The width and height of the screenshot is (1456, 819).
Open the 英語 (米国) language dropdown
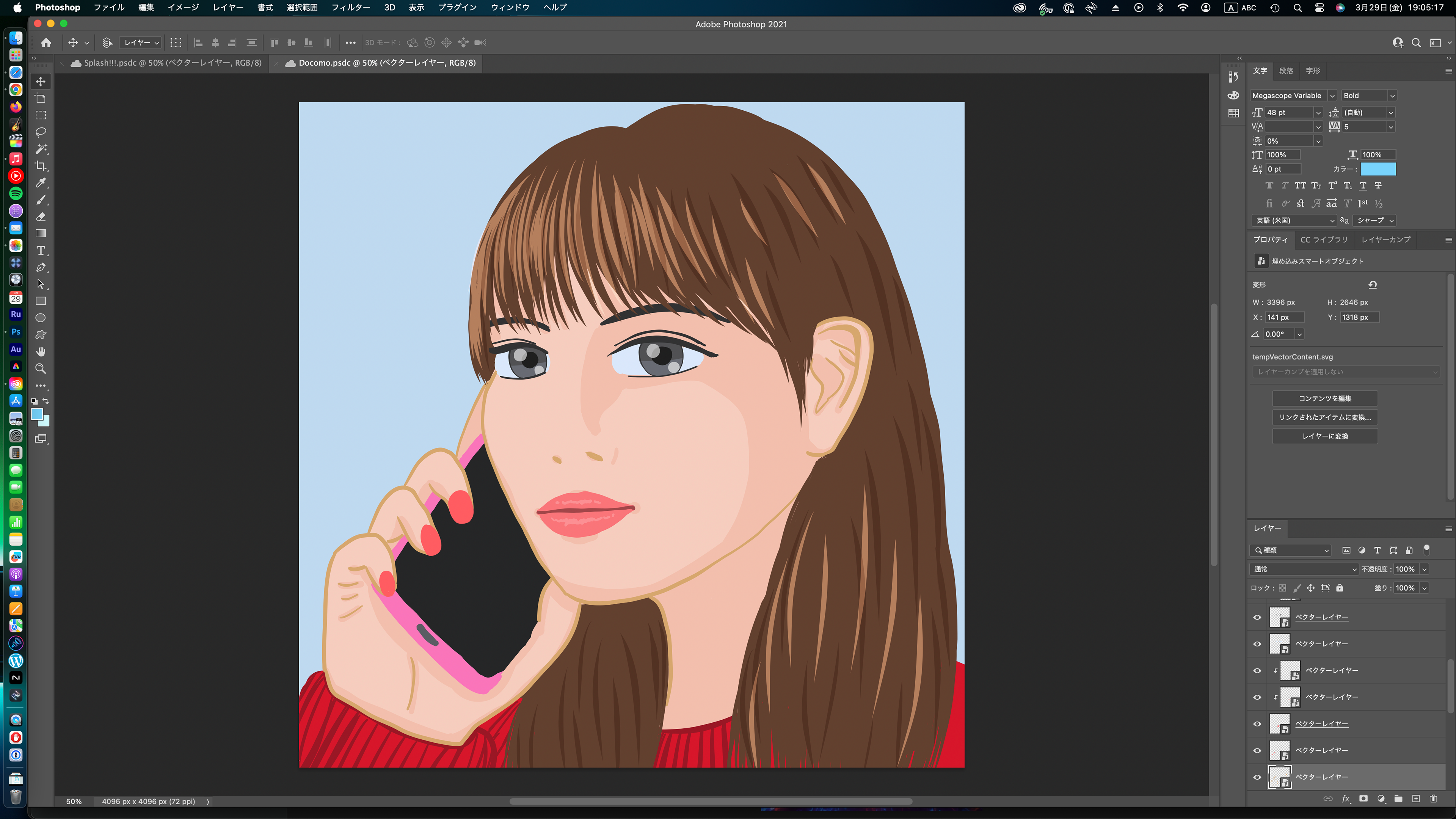point(1294,220)
